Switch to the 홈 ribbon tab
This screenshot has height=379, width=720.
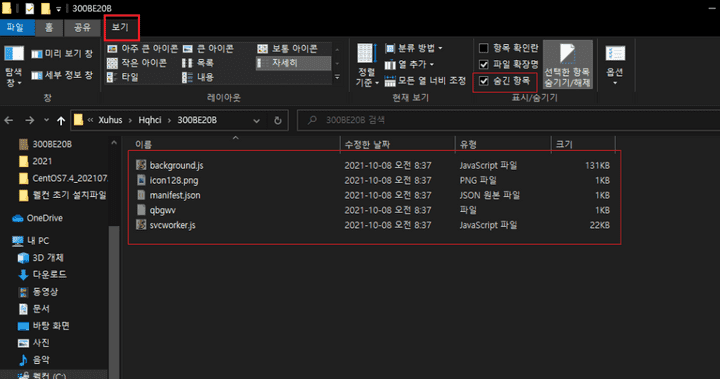coord(49,28)
